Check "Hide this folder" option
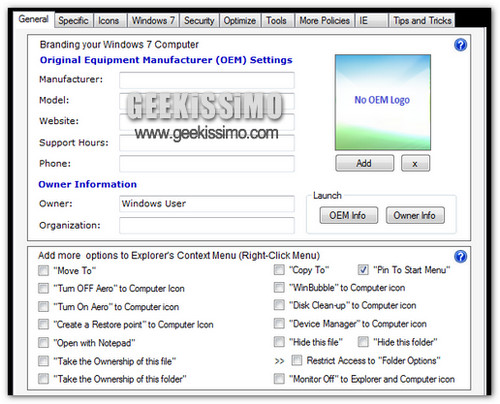Viewport: 500px width, 404px height. click(x=363, y=342)
